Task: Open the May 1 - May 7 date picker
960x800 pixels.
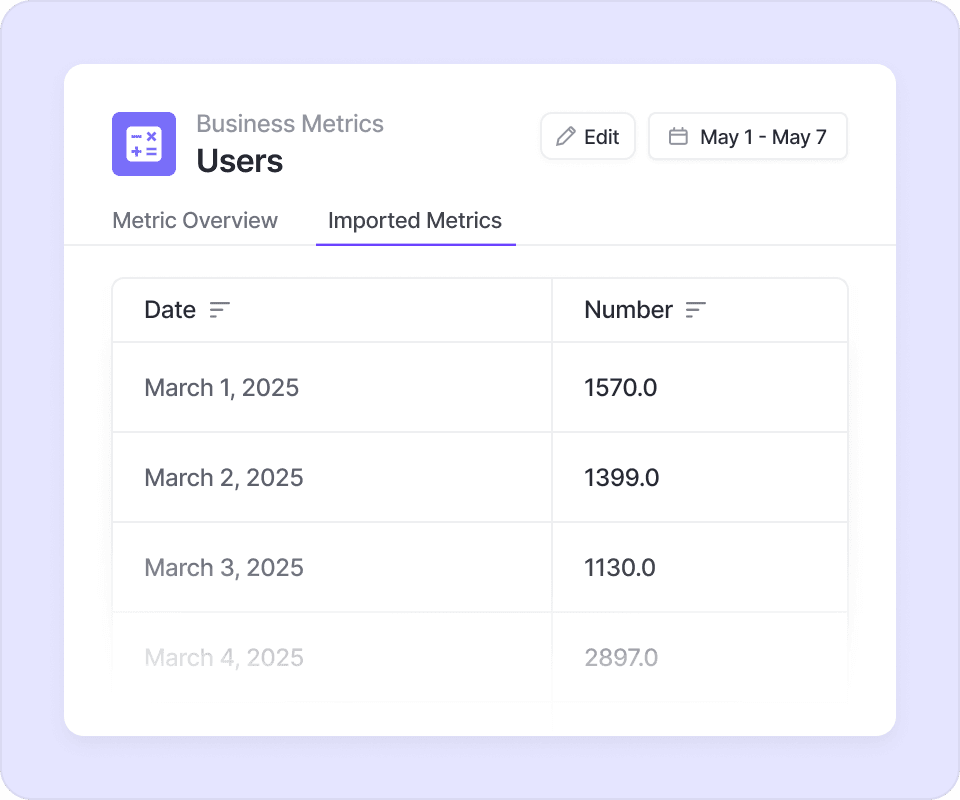Action: (x=748, y=137)
